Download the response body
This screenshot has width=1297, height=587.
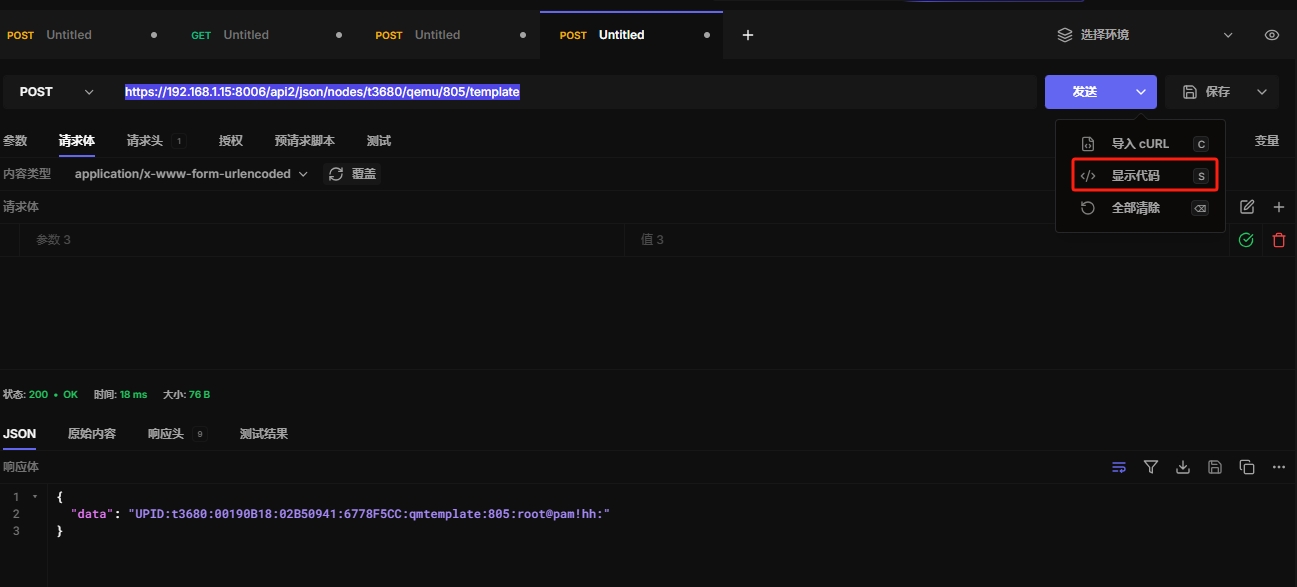coord(1183,467)
